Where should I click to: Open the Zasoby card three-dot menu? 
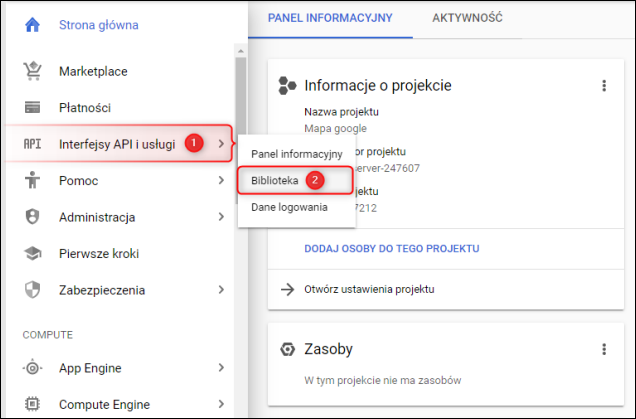(x=604, y=349)
